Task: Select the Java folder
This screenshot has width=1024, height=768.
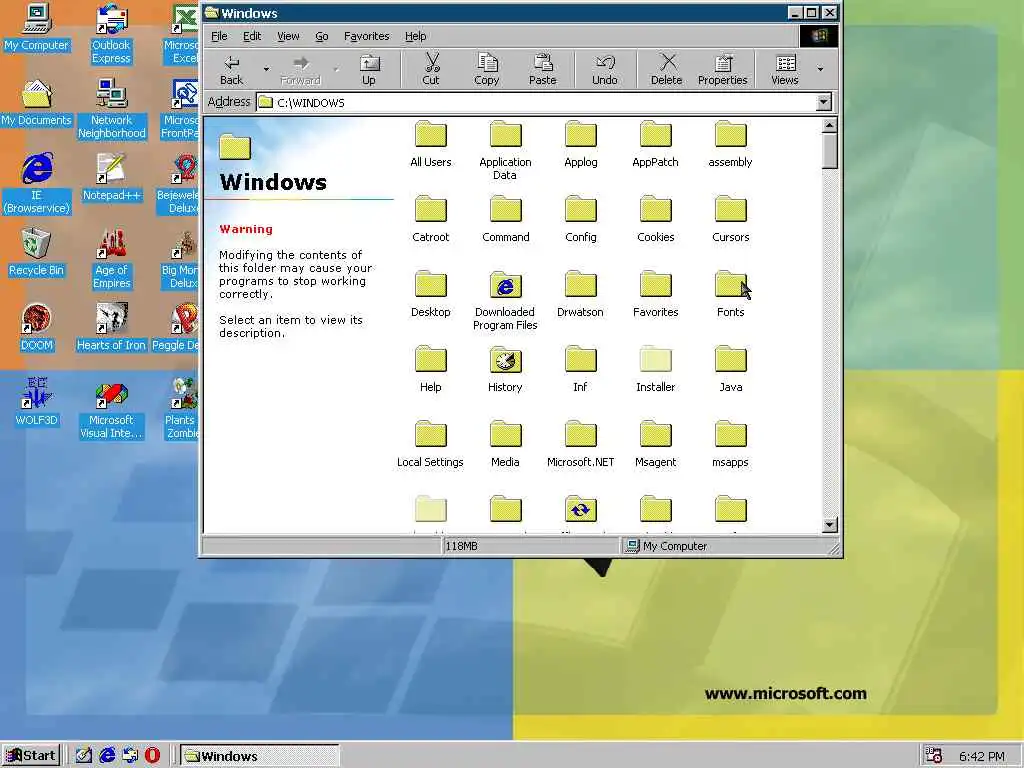Action: pos(731,370)
